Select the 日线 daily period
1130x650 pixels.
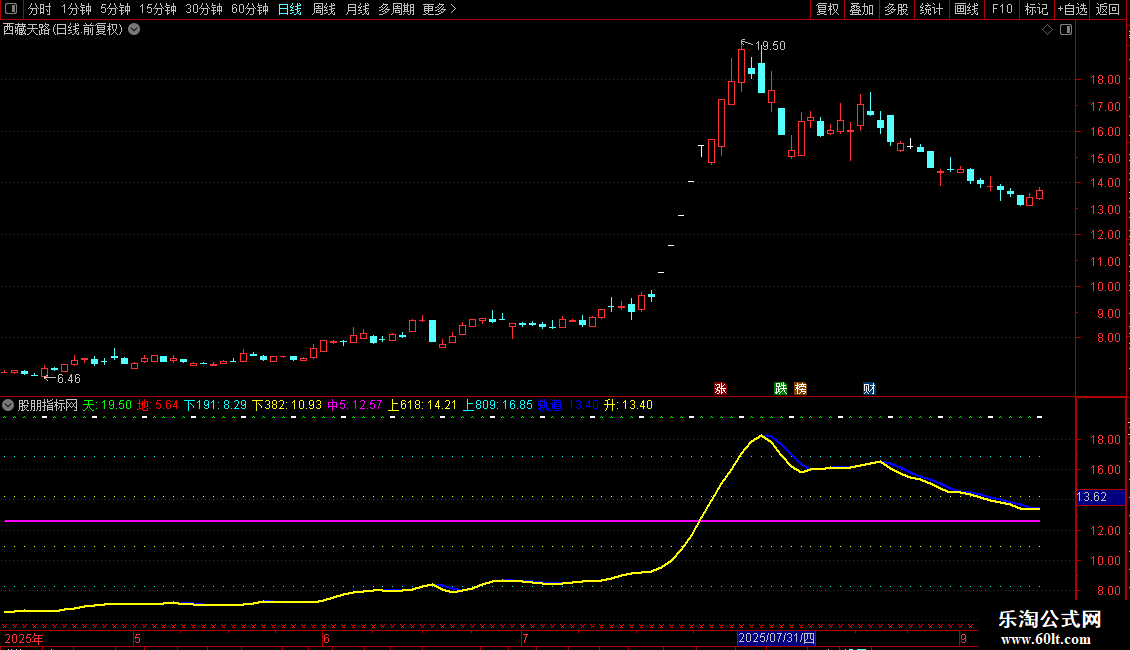[290, 9]
